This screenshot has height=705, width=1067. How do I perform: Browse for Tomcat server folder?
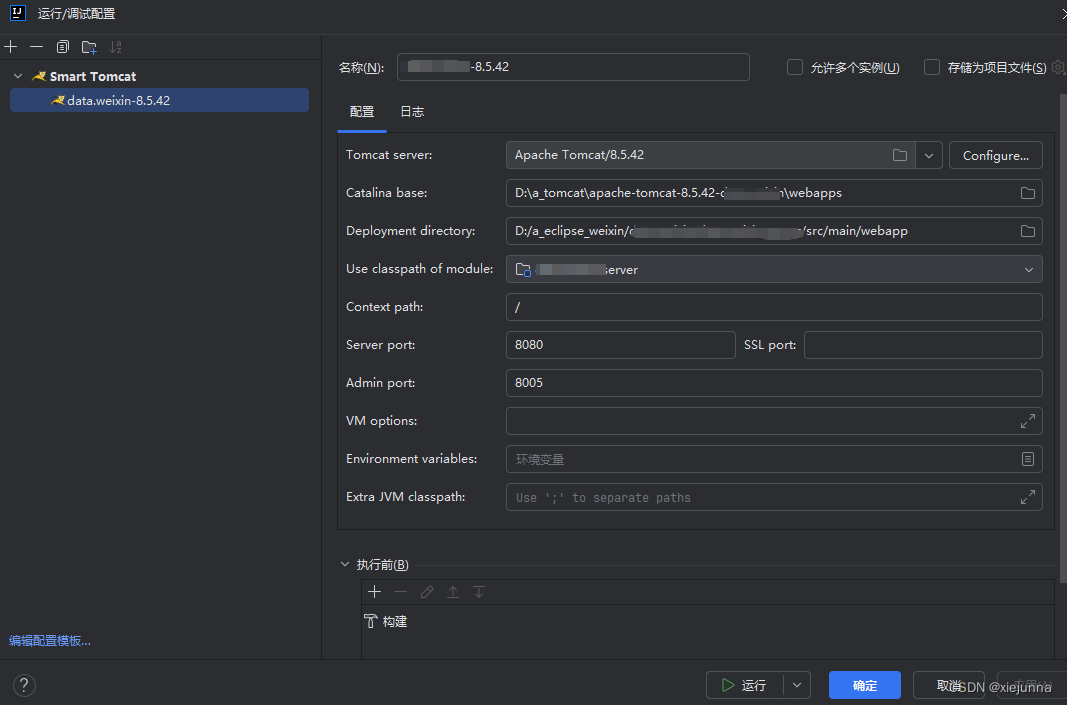[x=900, y=155]
